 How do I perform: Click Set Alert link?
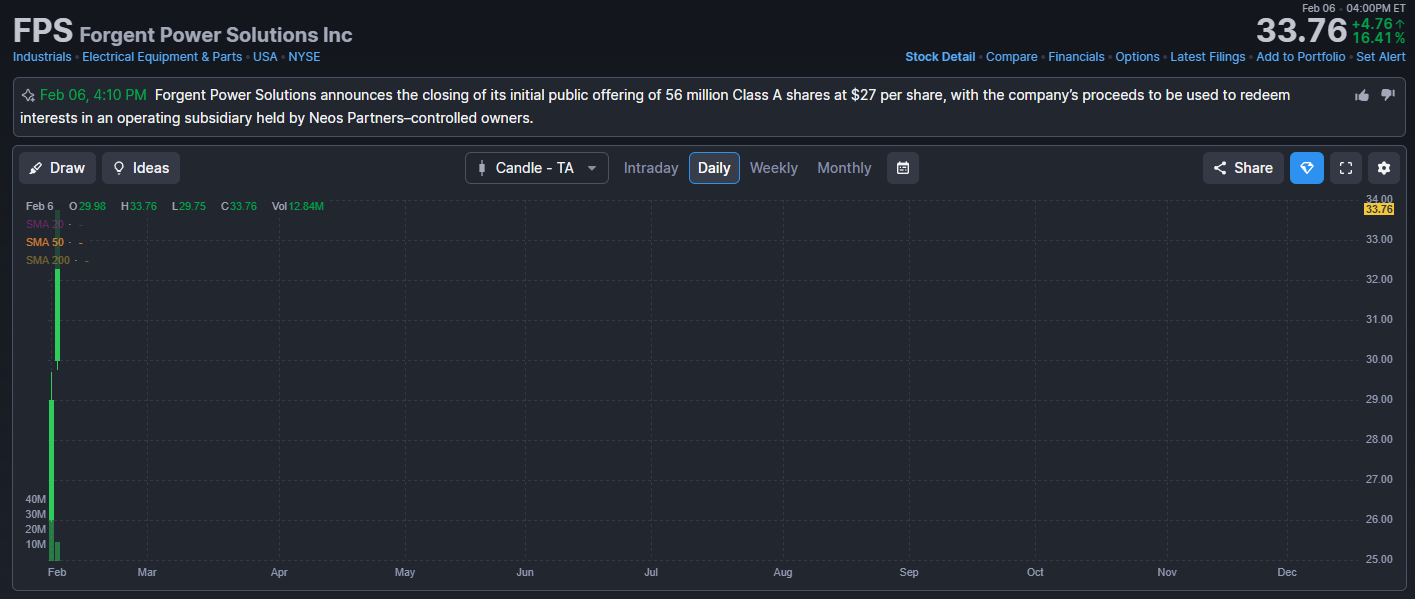click(x=1381, y=57)
